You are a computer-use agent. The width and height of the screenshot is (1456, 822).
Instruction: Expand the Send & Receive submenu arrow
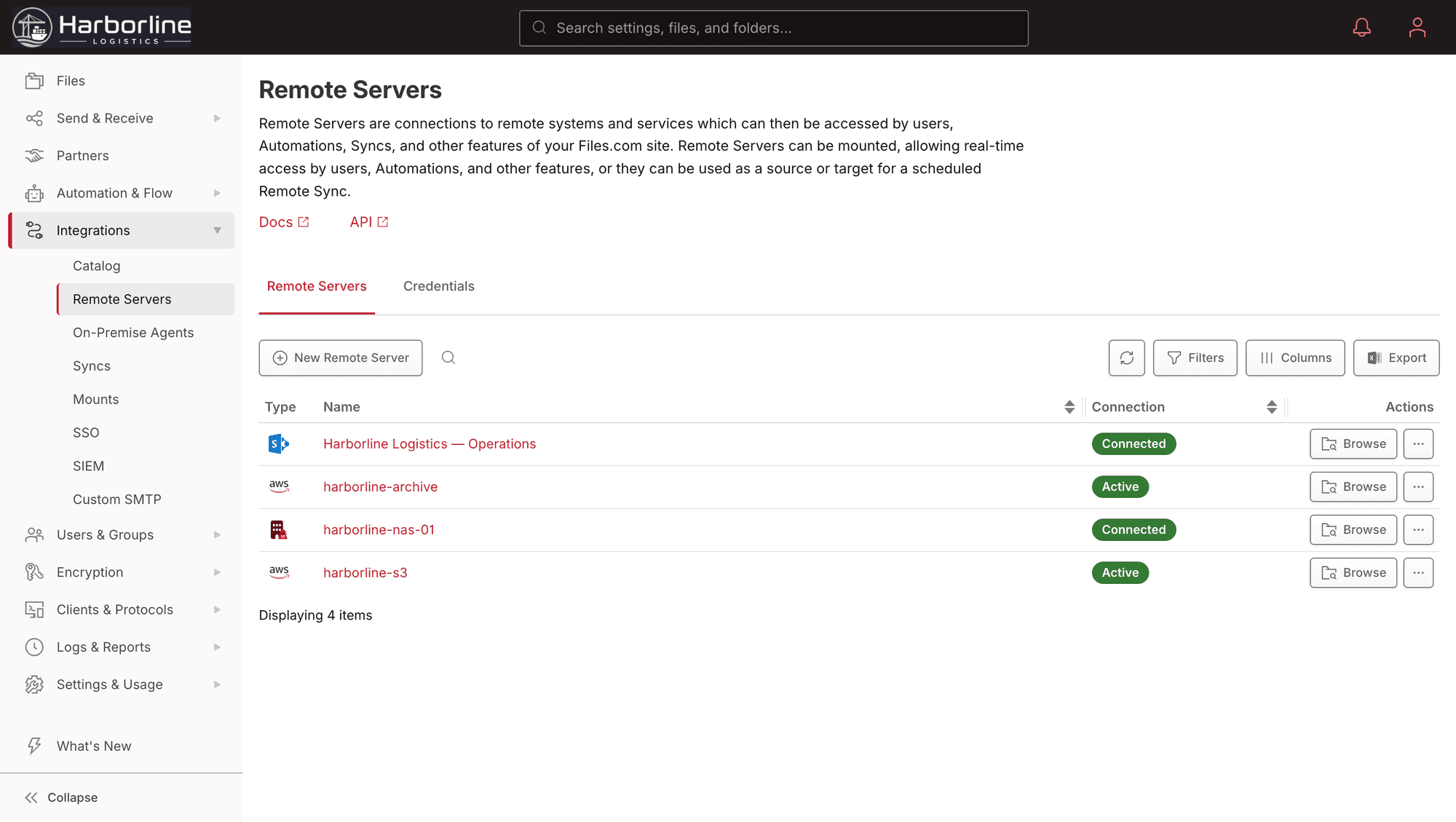pyautogui.click(x=217, y=118)
